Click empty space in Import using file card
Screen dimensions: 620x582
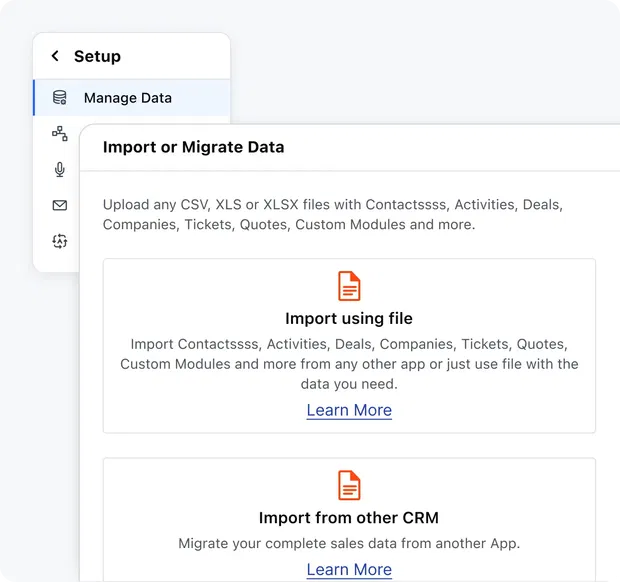click(180, 290)
